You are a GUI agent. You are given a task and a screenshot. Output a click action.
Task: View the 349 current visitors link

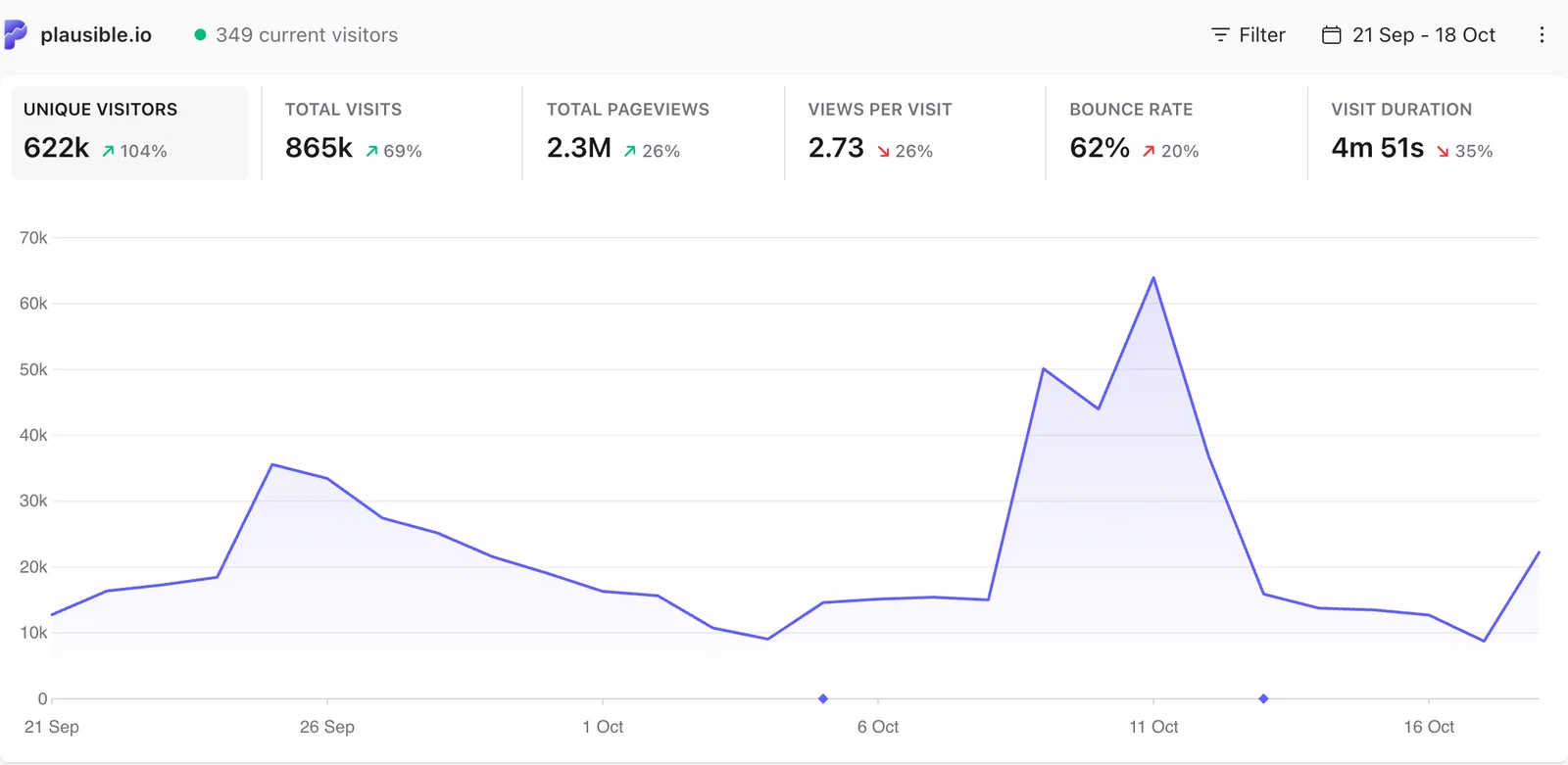coord(296,35)
